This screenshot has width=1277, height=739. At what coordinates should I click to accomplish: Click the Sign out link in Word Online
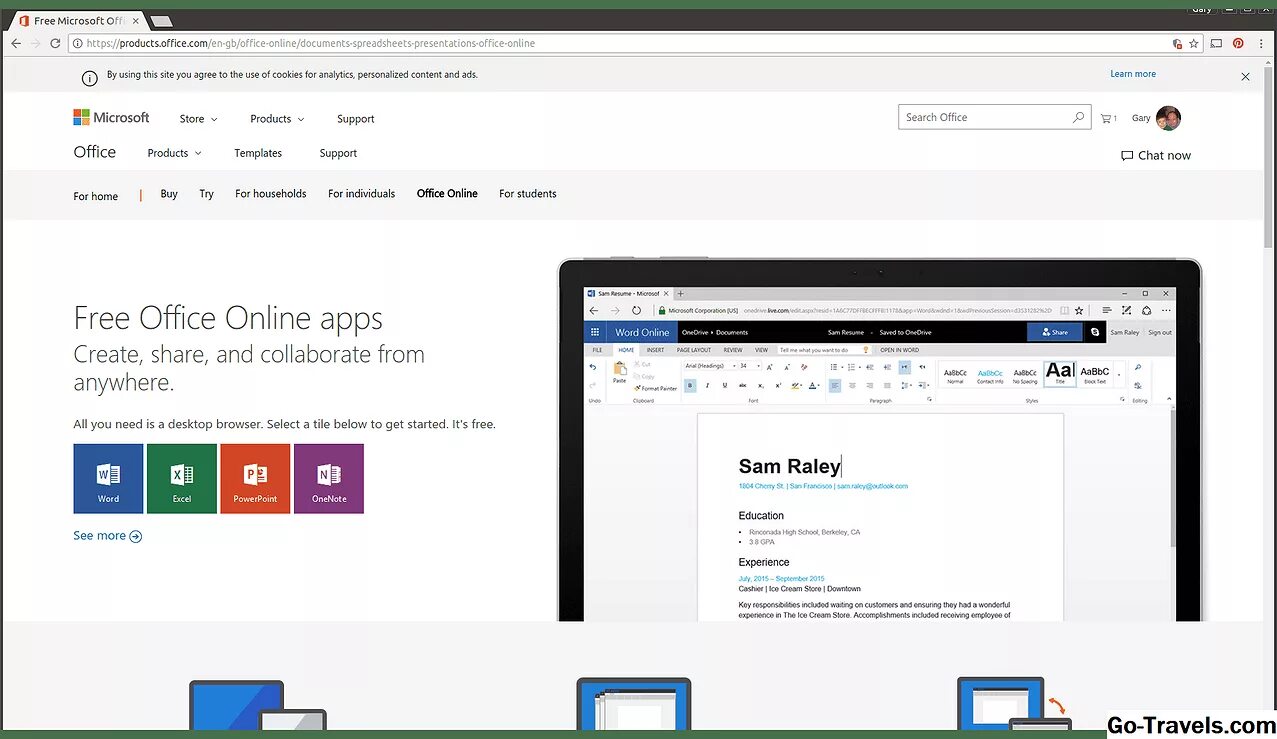coord(1159,332)
